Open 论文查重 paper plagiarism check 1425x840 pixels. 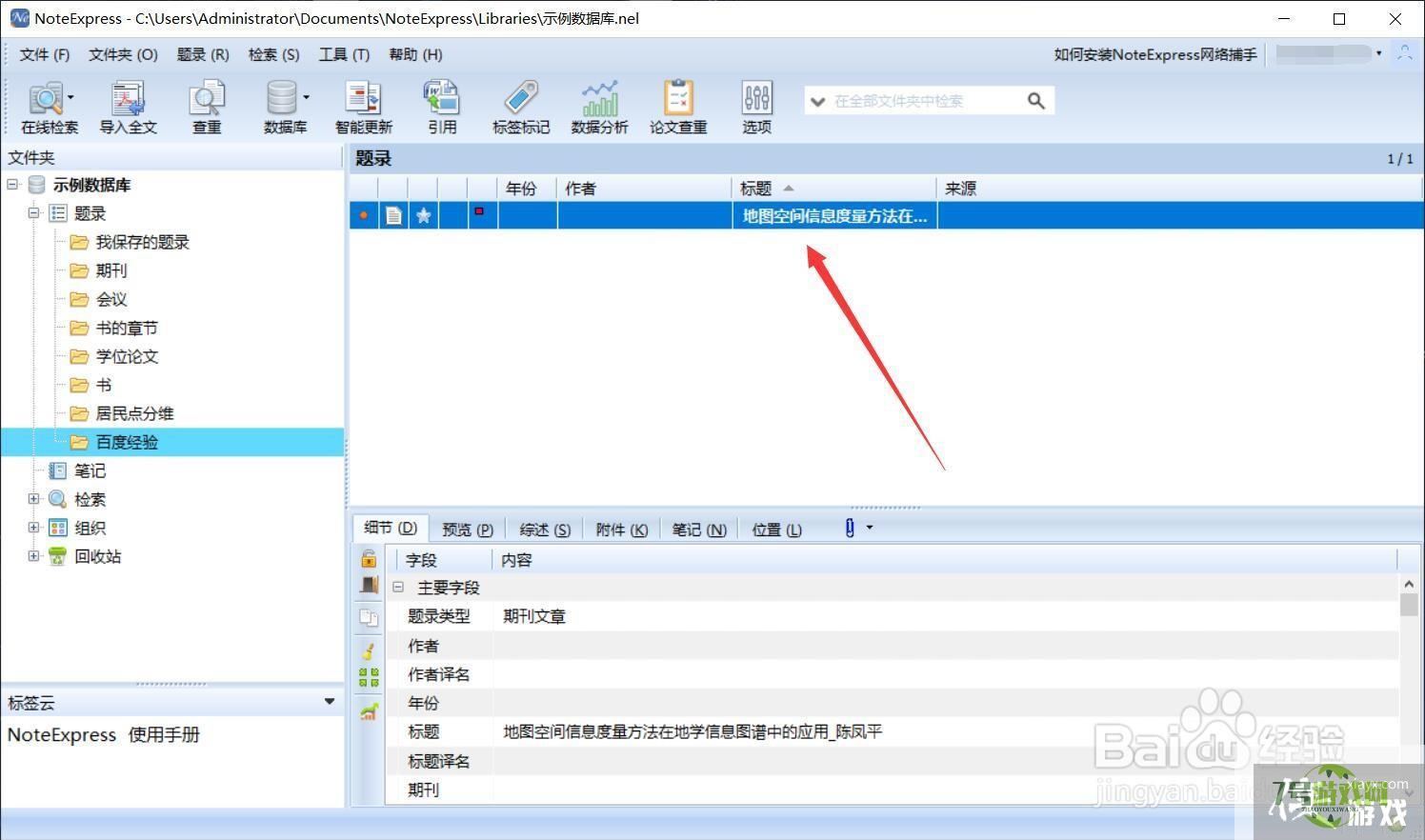point(678,107)
